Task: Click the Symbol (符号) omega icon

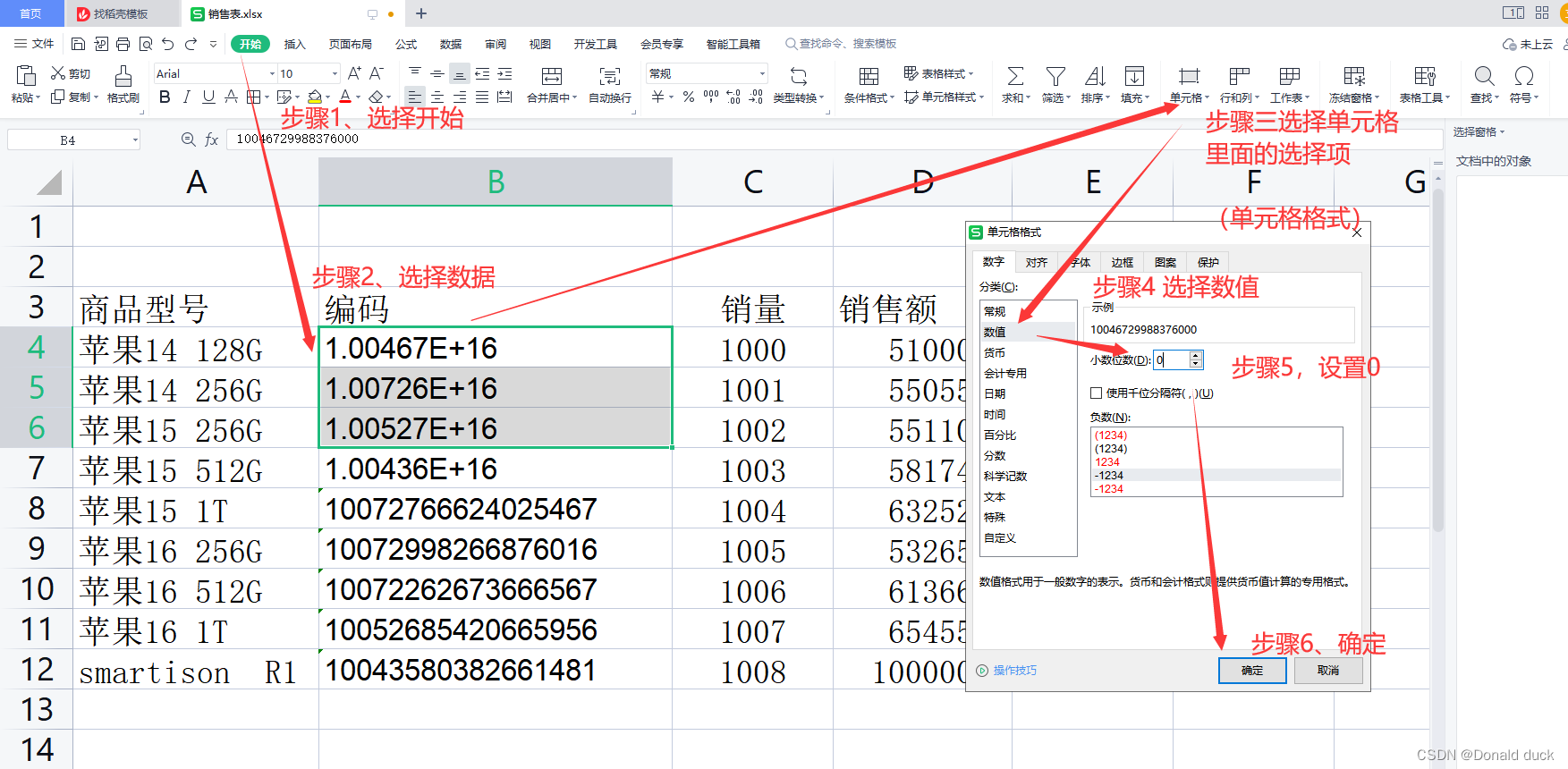Action: coord(1524,76)
